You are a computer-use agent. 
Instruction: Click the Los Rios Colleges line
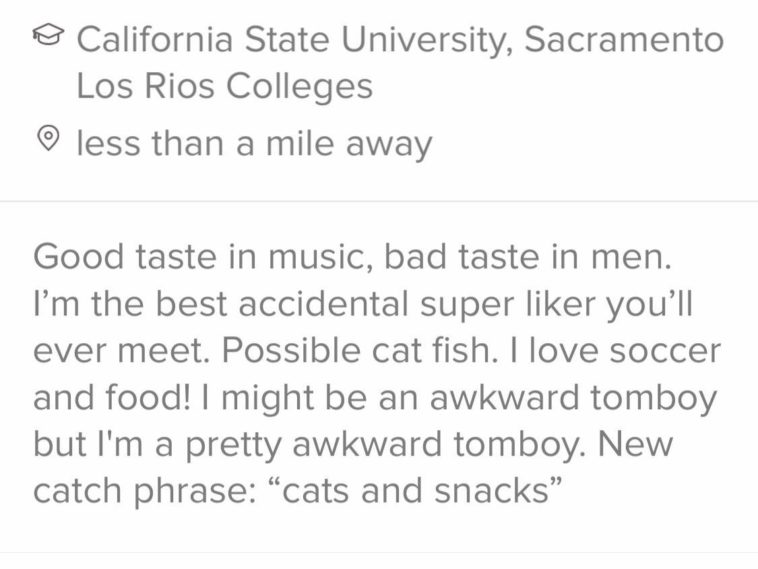[x=224, y=86]
